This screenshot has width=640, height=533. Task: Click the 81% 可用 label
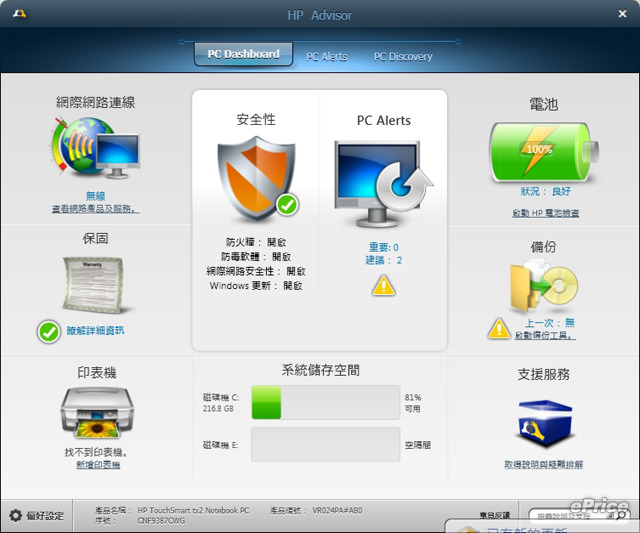[413, 403]
